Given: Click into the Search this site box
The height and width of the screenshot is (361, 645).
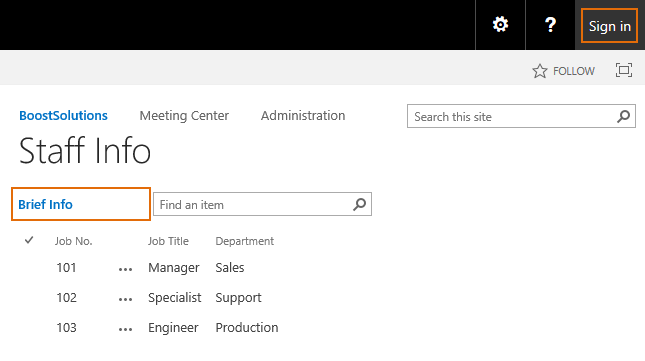Looking at the screenshot, I should click(512, 116).
